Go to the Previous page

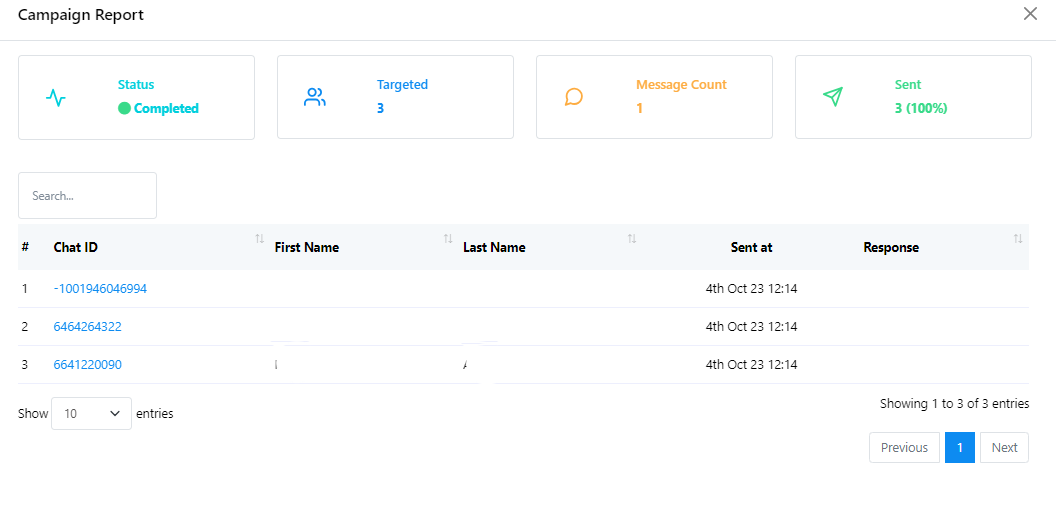[x=904, y=448]
